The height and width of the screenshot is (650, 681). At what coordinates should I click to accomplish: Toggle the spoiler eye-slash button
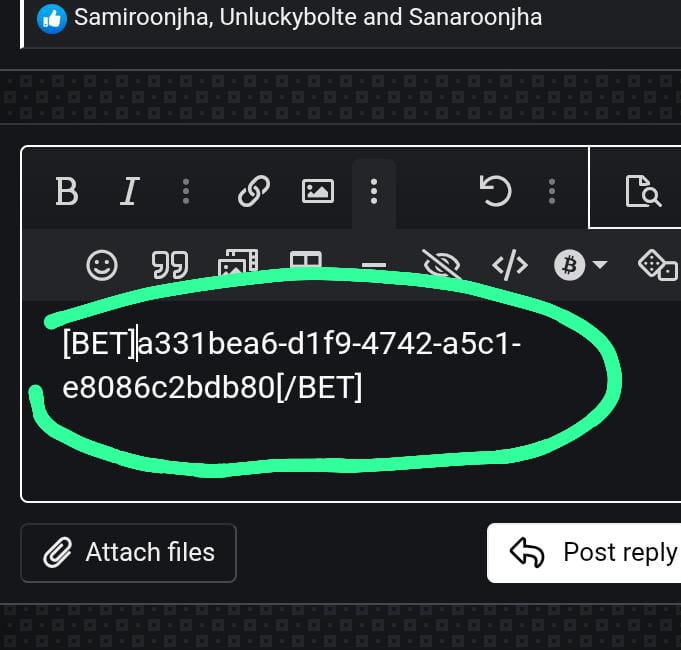click(441, 265)
